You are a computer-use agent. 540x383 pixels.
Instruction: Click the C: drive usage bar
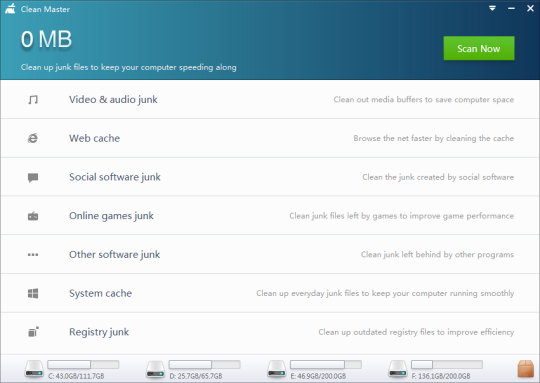pyautogui.click(x=83, y=364)
